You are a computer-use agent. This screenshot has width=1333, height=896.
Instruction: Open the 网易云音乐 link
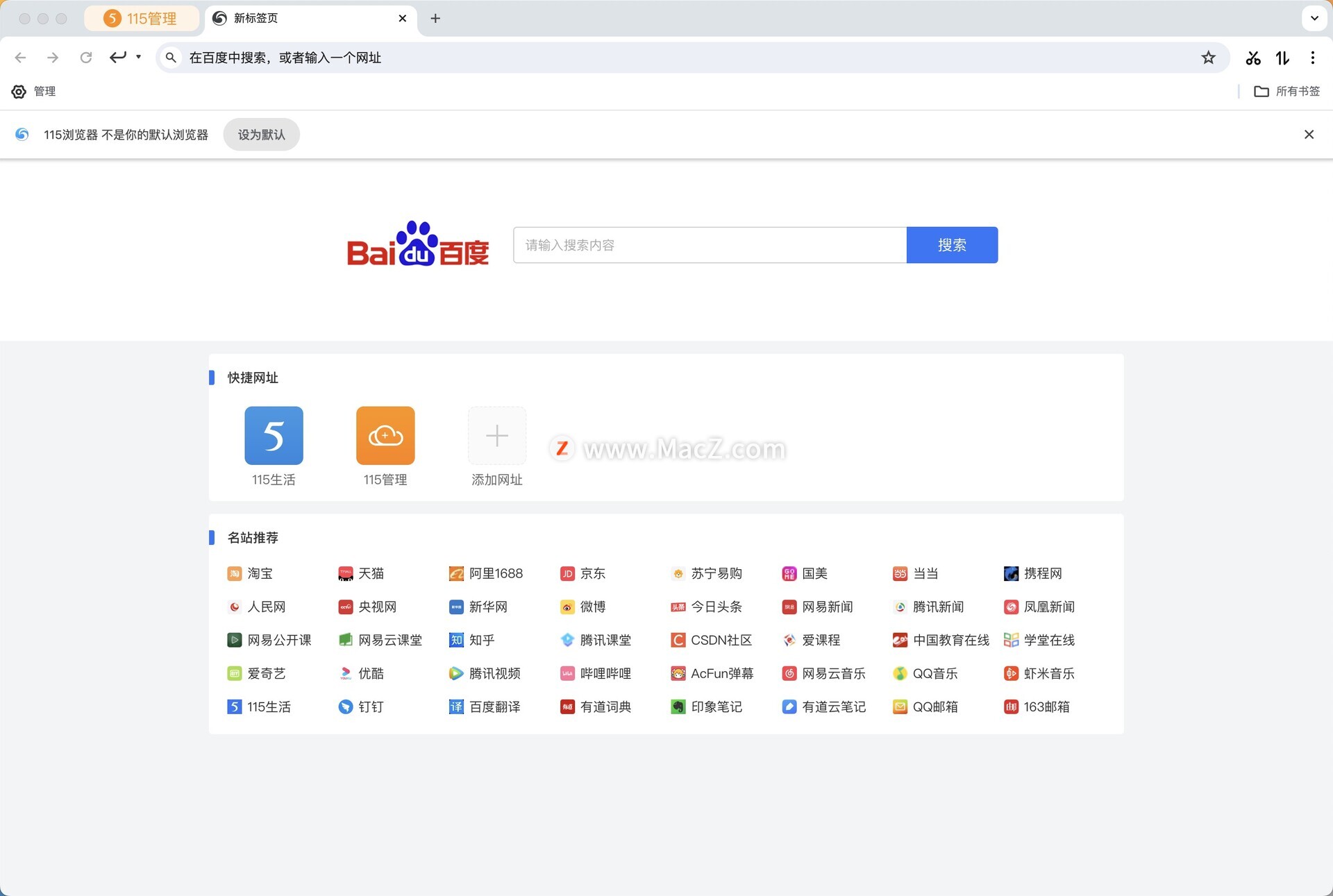[x=824, y=673]
